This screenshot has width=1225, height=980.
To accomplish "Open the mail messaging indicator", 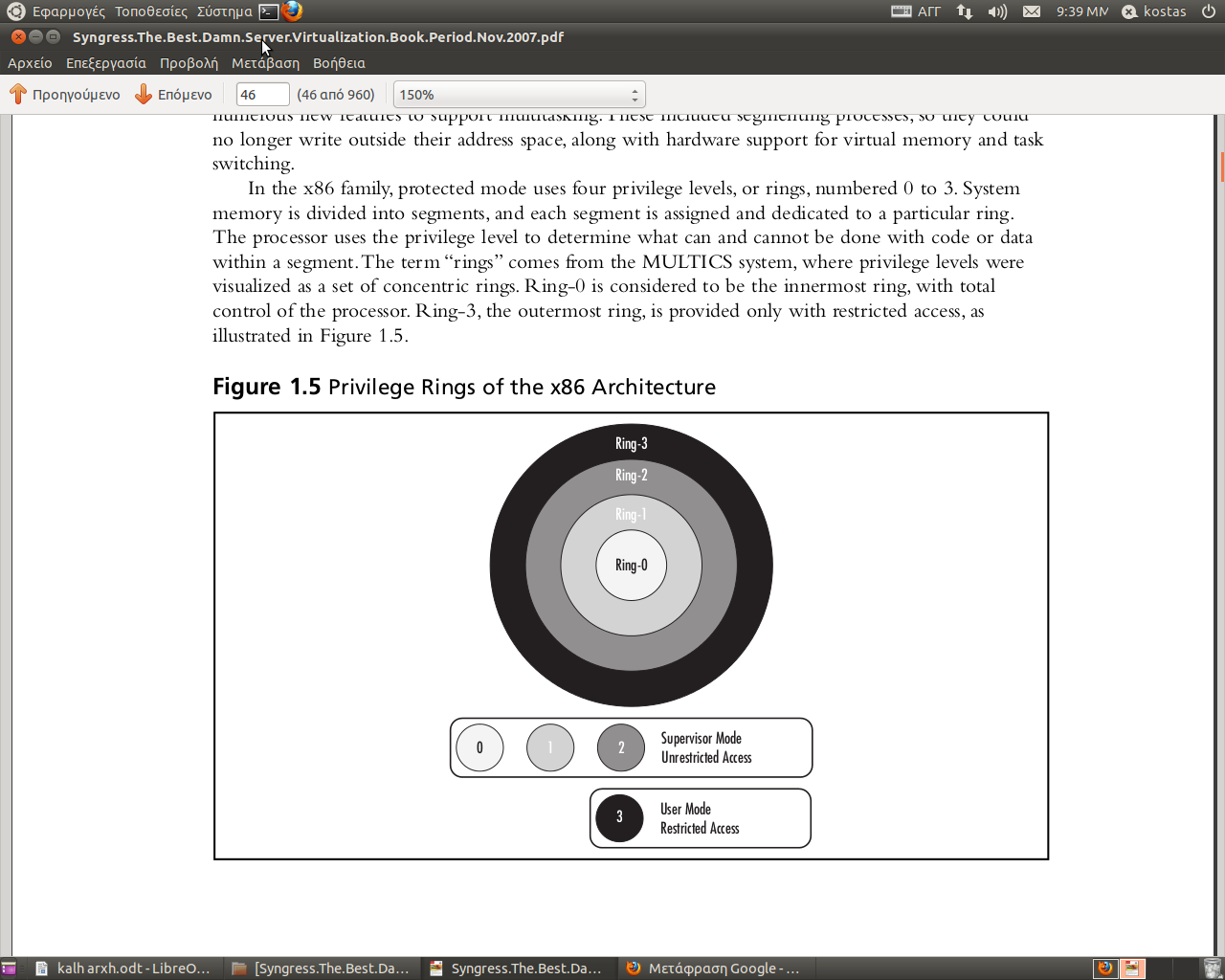I will pyautogui.click(x=1032, y=11).
